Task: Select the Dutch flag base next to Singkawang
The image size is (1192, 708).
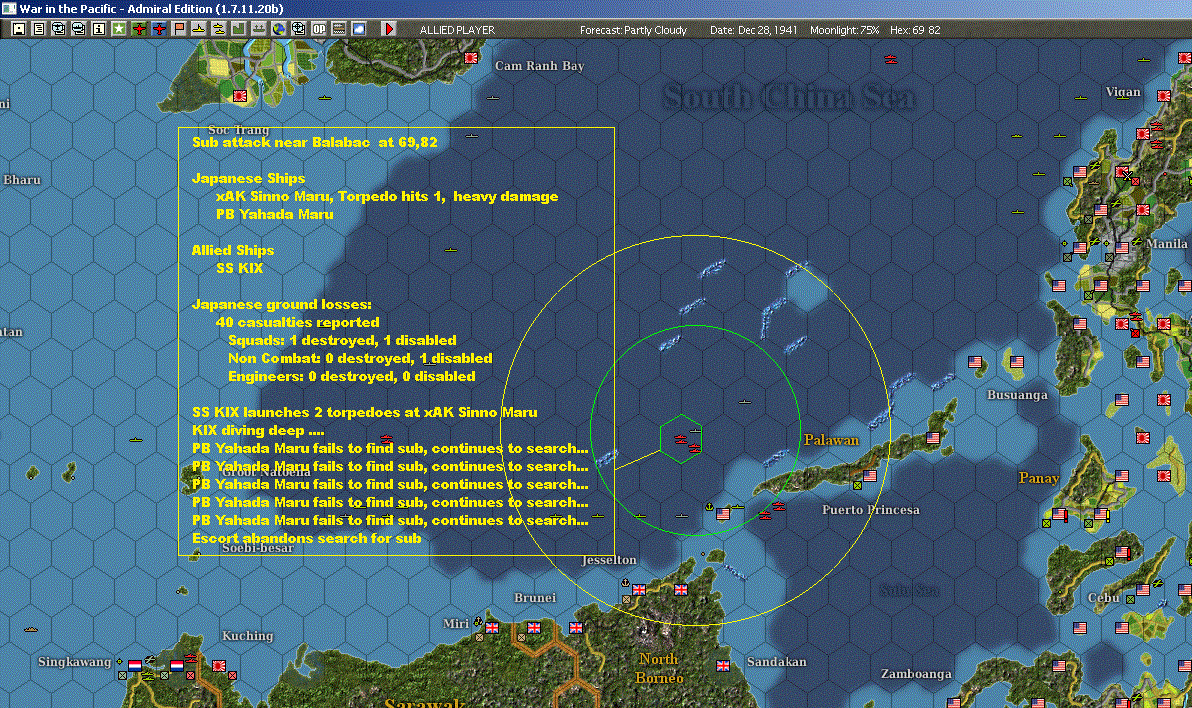Action: [x=135, y=665]
